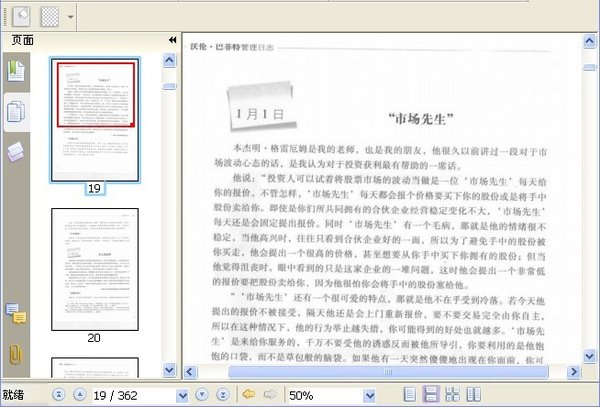Click the 50% zoom level field
Screen dimensions: 600x407
pos(325,395)
